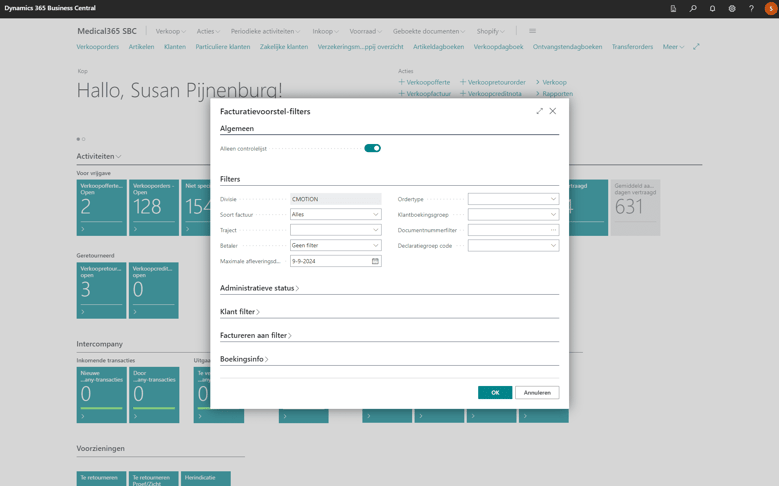Create a new Verkoopretourorder action

[x=493, y=82]
